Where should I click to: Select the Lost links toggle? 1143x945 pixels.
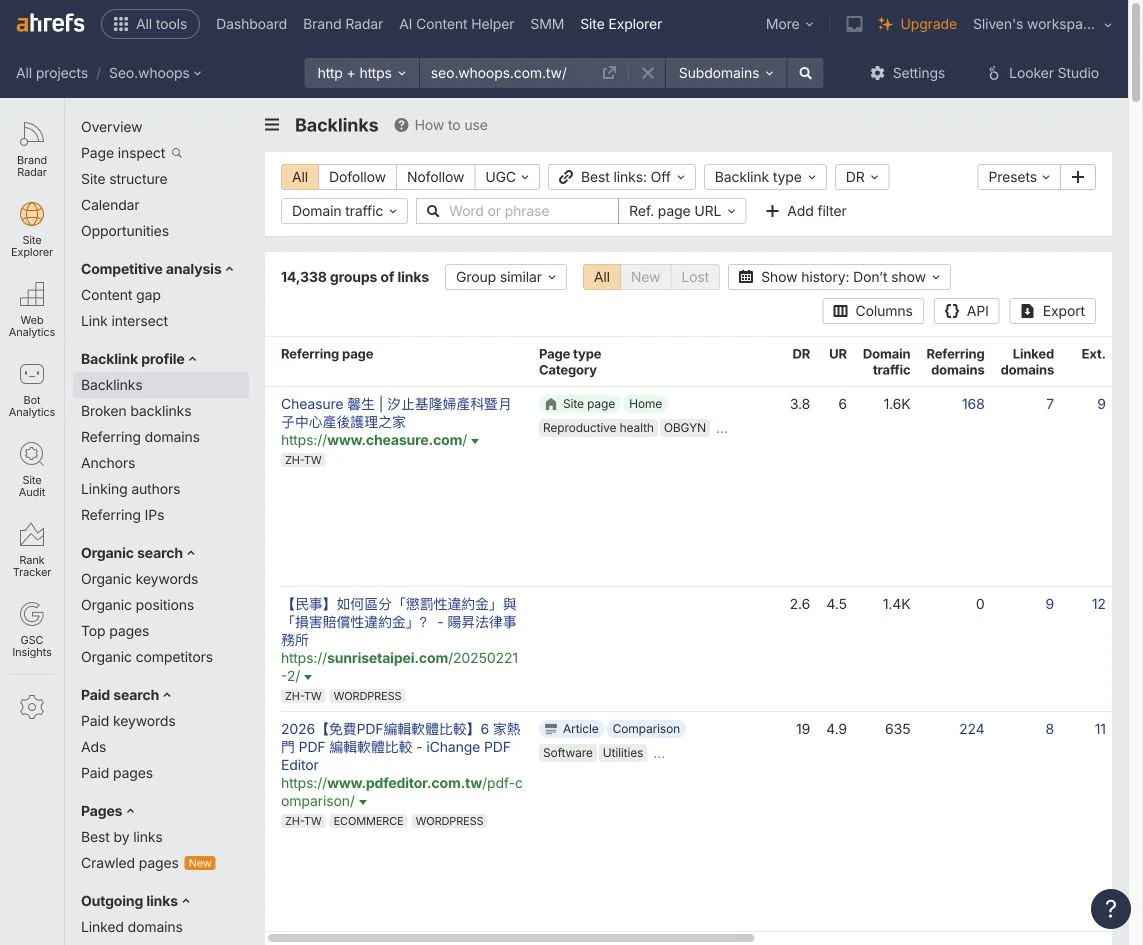[x=695, y=277]
